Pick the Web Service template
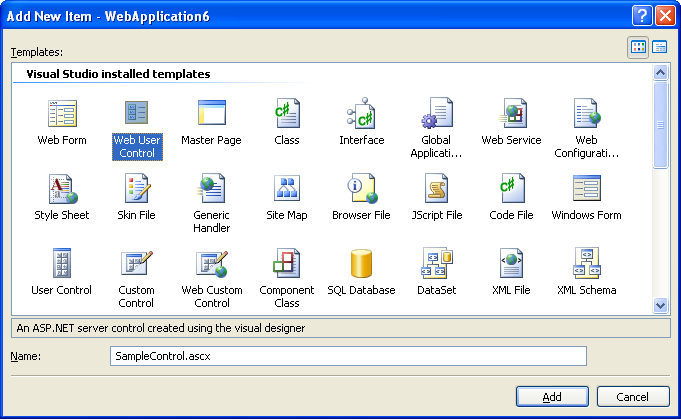The width and height of the screenshot is (681, 420). pos(511,114)
